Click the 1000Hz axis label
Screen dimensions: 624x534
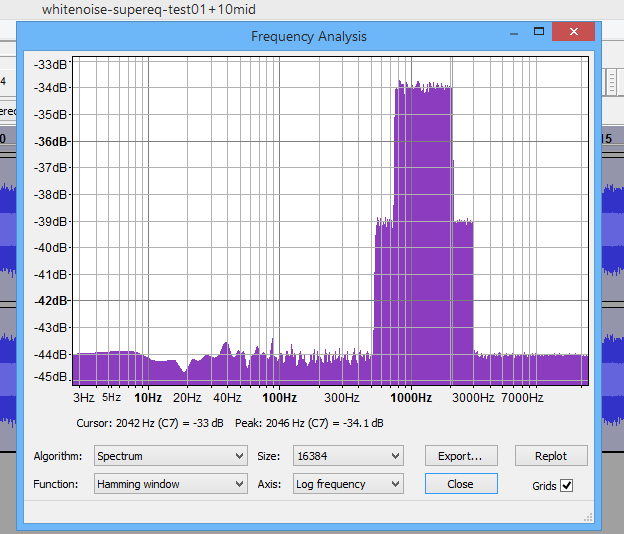(x=411, y=398)
